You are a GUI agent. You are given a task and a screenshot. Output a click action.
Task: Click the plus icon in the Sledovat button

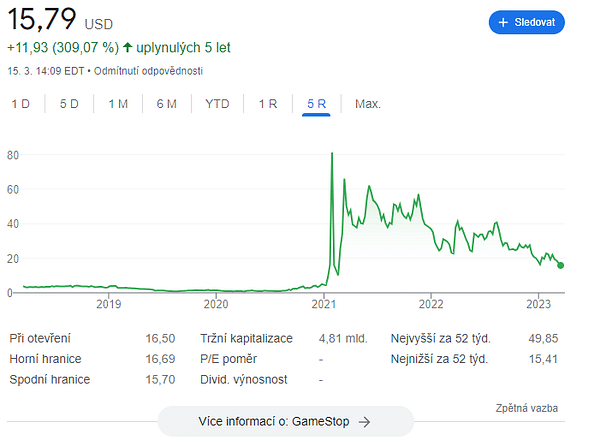(503, 23)
